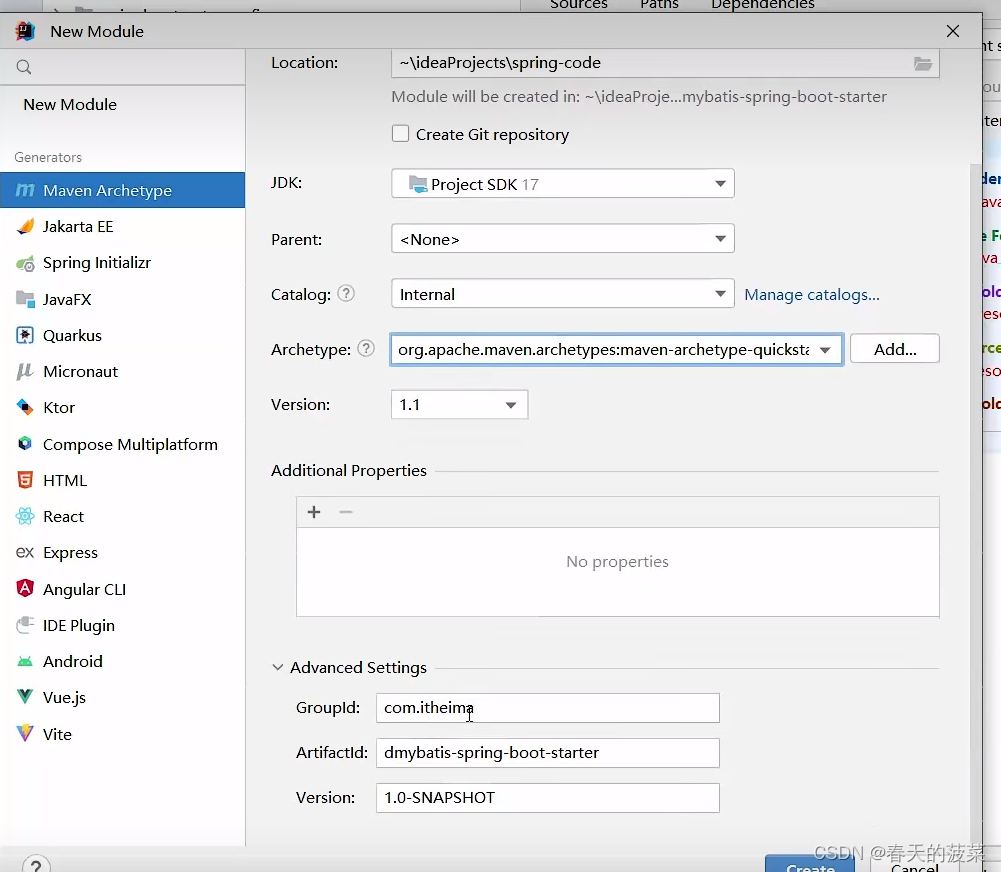Click the ArtifactId field
The height and width of the screenshot is (872, 1001).
[x=547, y=753]
